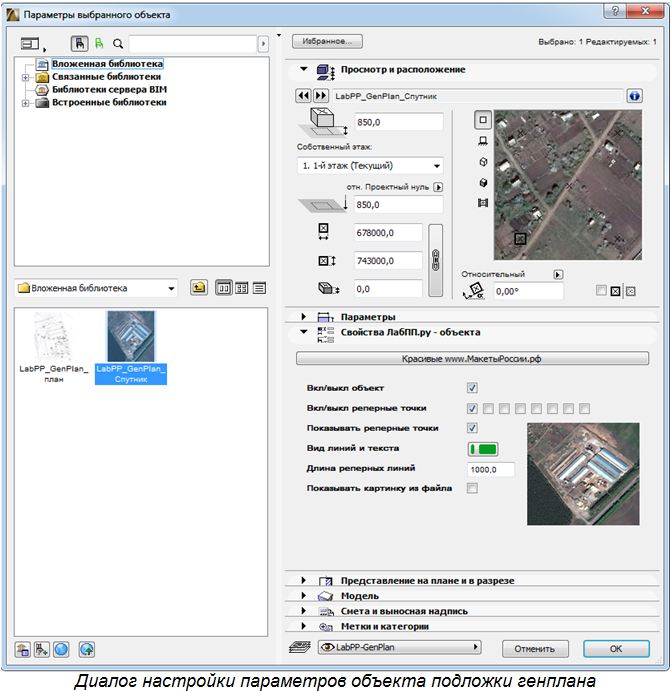The width and height of the screenshot is (672, 691).
Task: Select the crossed-box mirror option
Action: (616, 291)
